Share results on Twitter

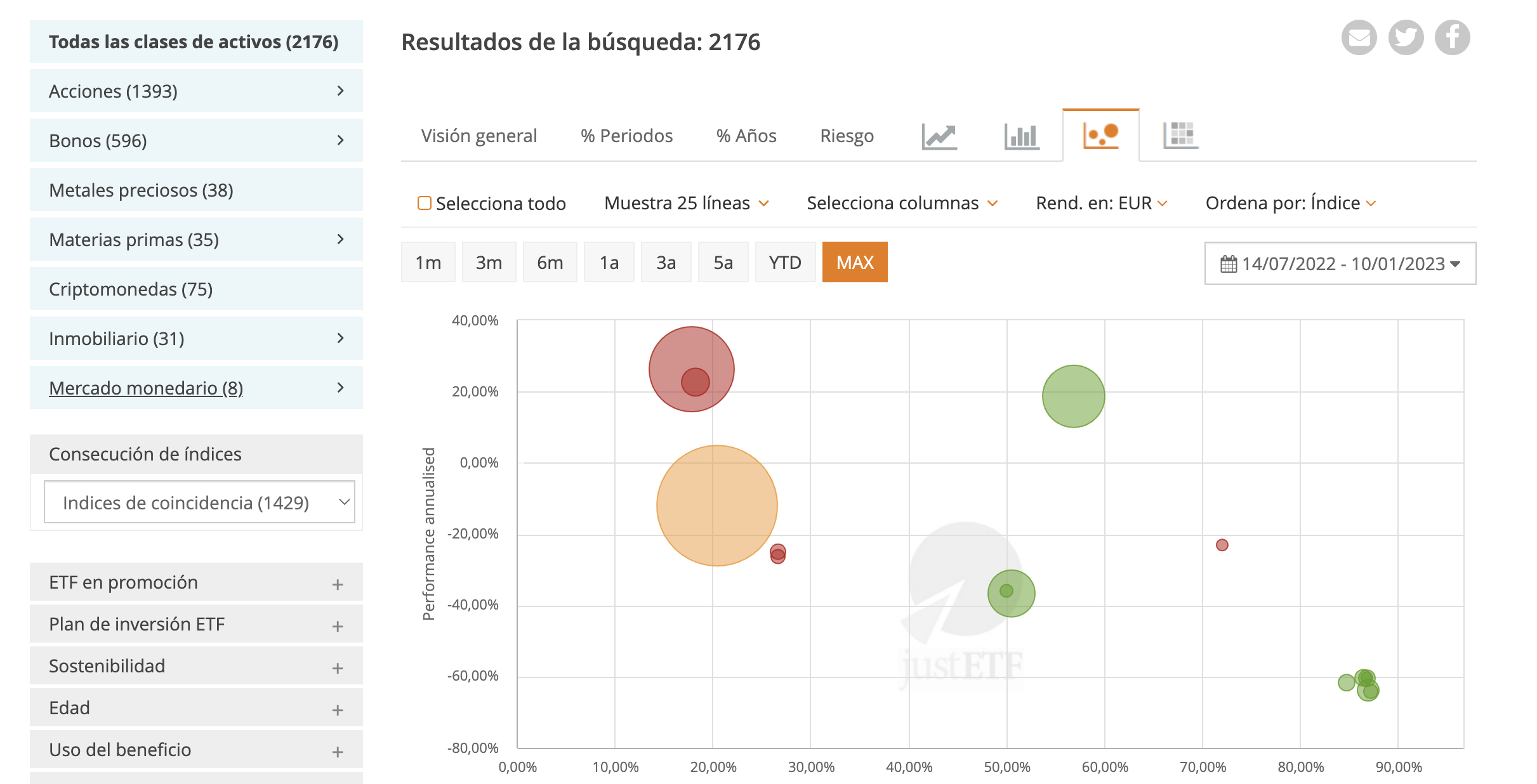click(1405, 37)
